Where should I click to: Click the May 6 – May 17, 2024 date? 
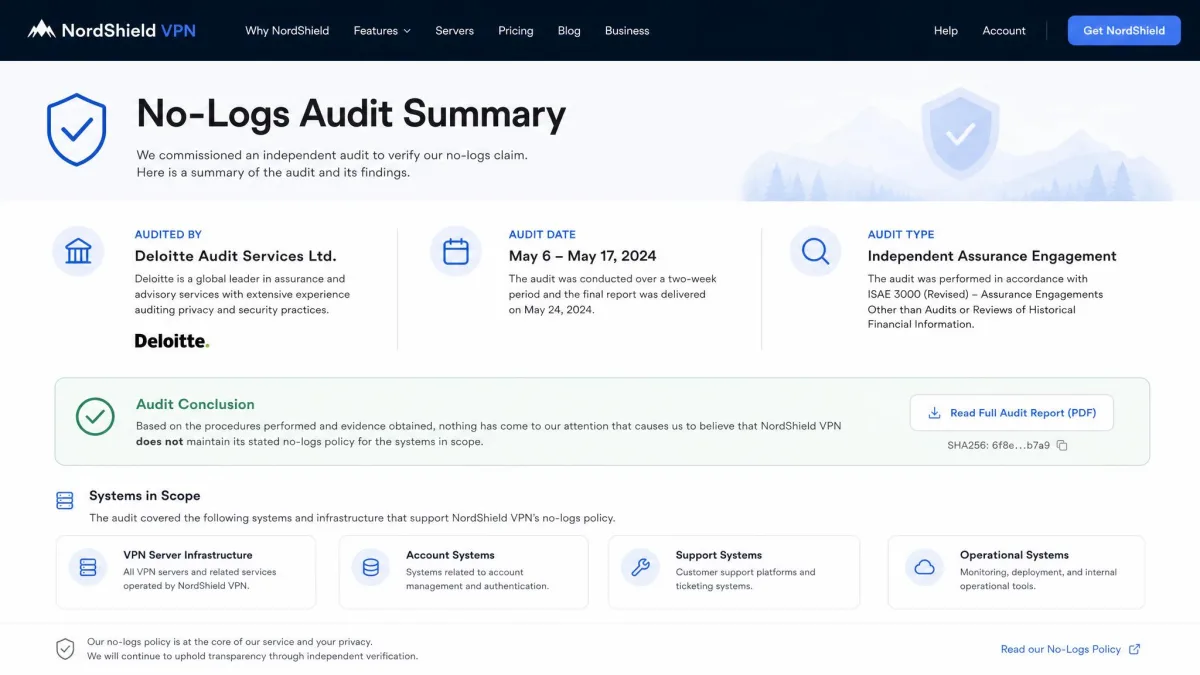[x=583, y=256]
